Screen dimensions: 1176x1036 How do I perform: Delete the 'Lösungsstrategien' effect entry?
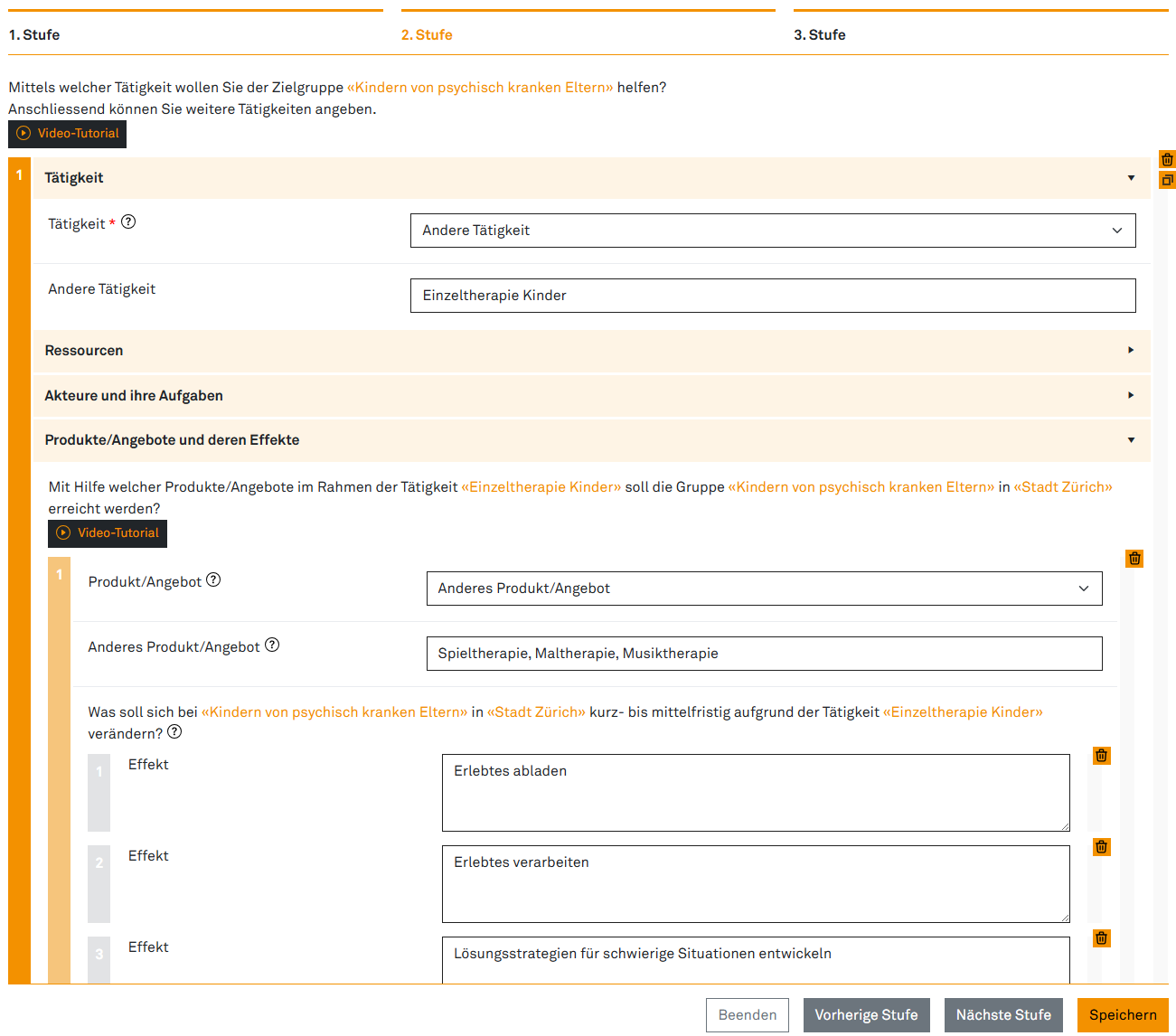coord(1101,938)
